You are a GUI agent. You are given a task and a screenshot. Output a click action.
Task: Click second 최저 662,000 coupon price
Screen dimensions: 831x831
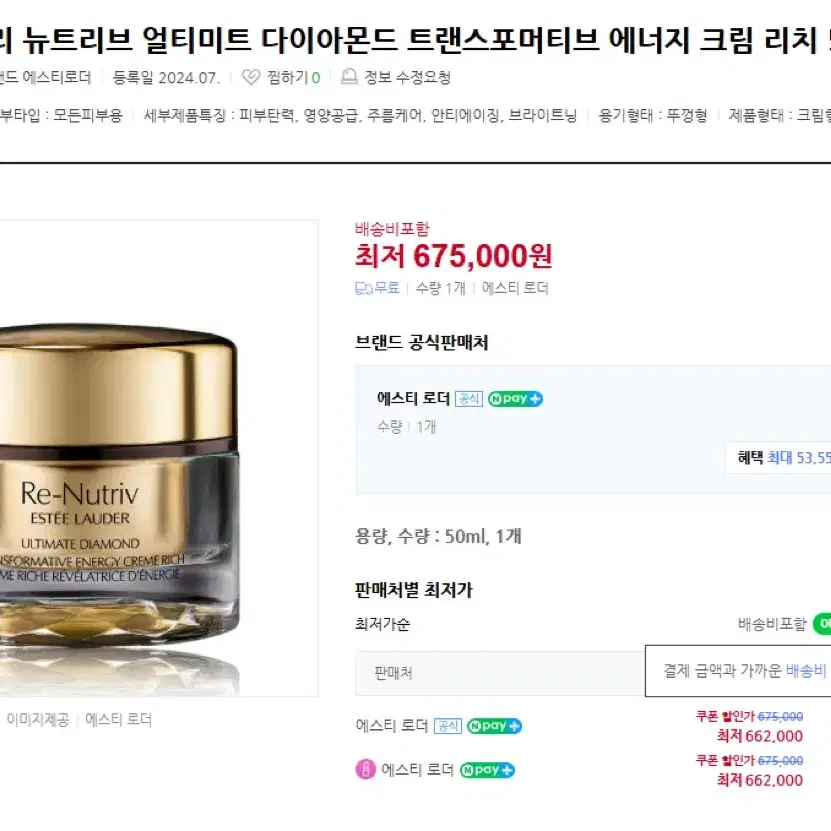click(759, 780)
